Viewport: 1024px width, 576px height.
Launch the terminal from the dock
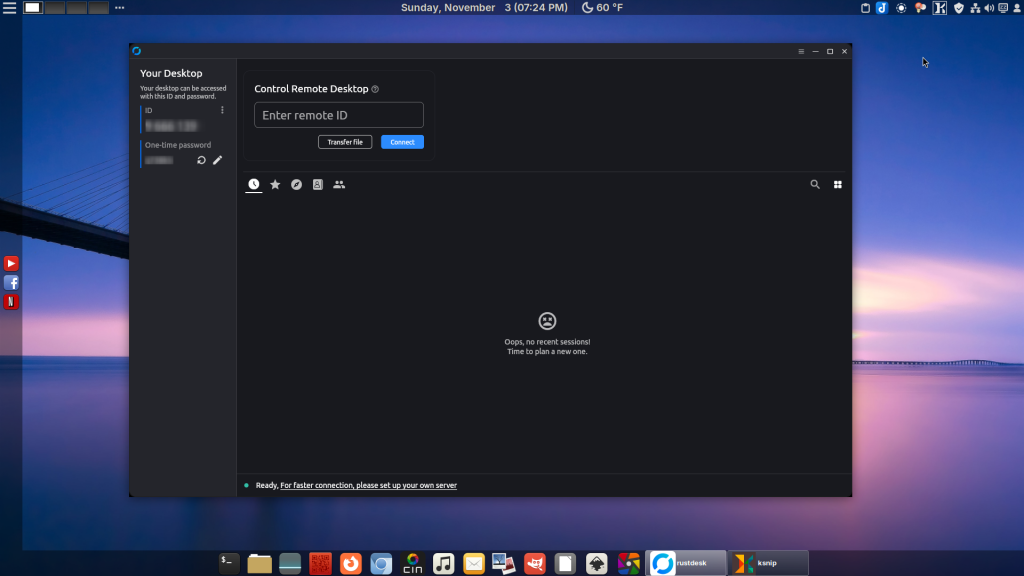coord(229,563)
